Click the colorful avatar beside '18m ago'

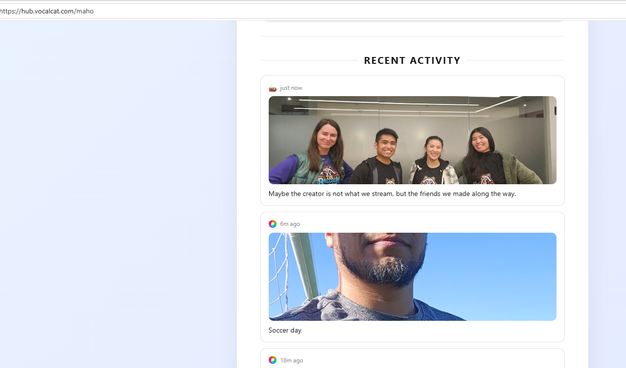tap(273, 360)
